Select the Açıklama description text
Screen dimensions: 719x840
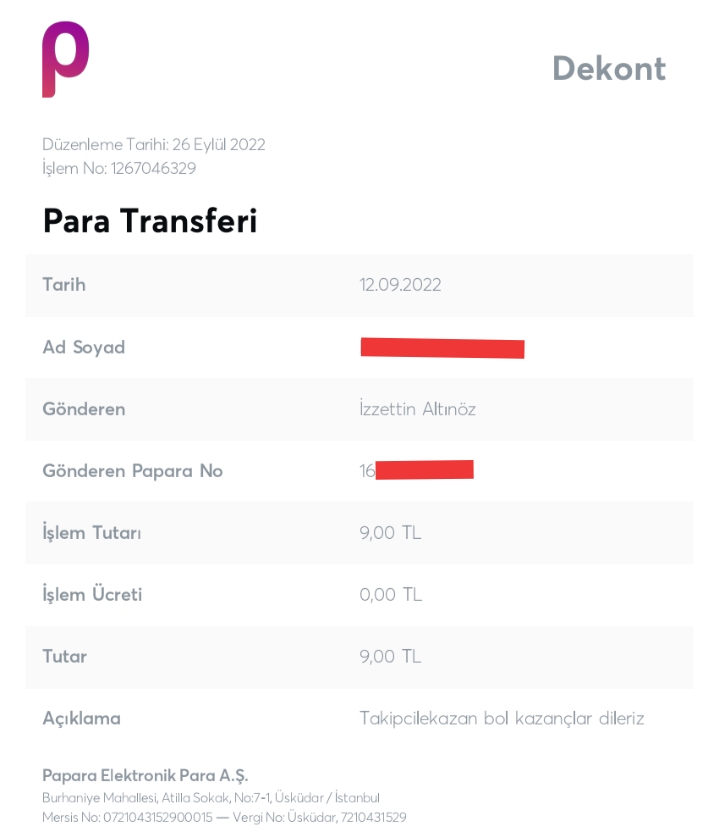point(501,718)
